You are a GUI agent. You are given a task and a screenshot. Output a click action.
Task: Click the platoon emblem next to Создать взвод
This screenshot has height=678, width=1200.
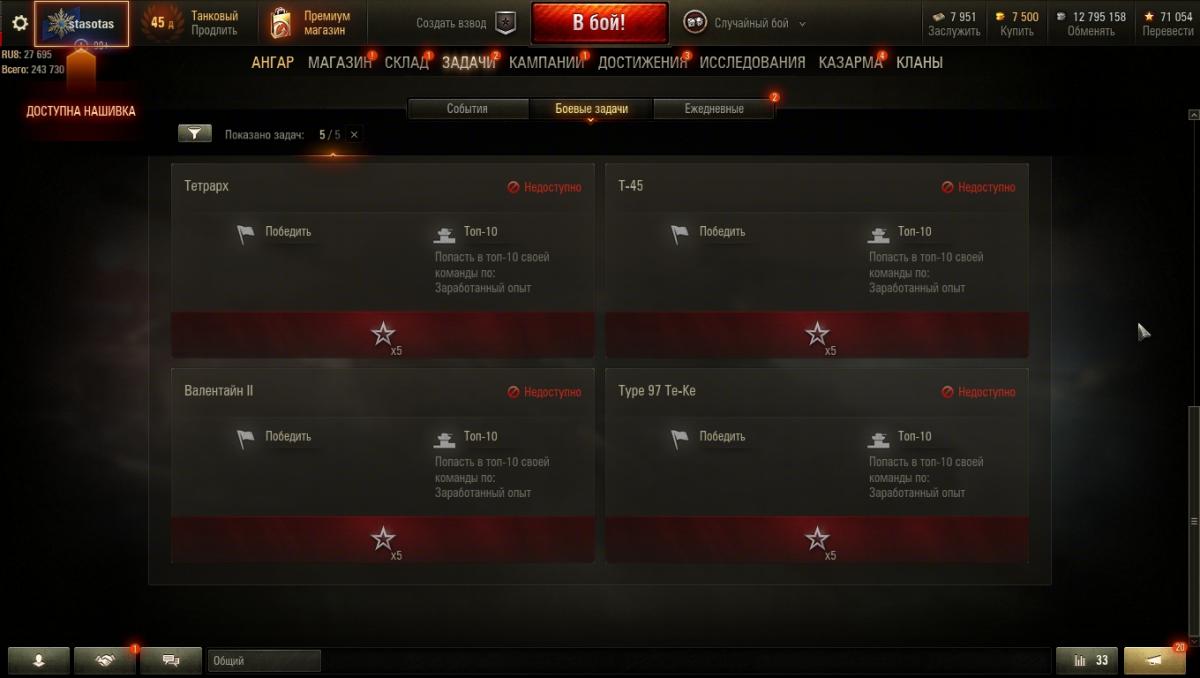tap(506, 23)
